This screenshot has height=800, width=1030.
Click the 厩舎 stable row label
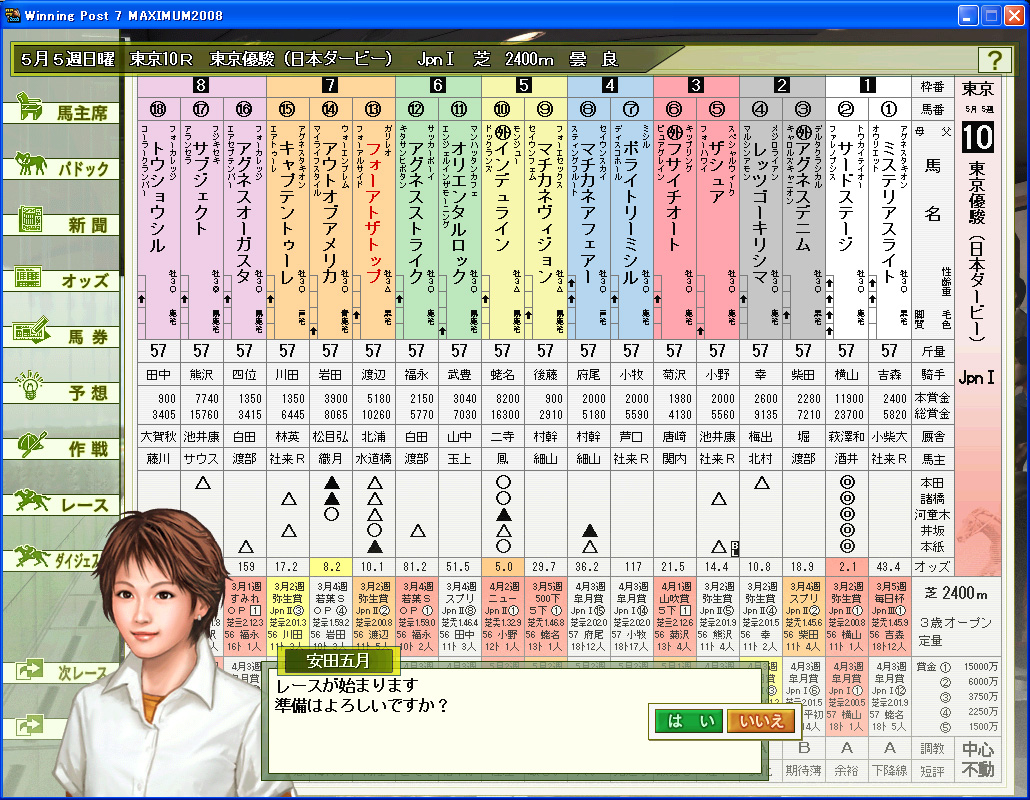click(932, 436)
